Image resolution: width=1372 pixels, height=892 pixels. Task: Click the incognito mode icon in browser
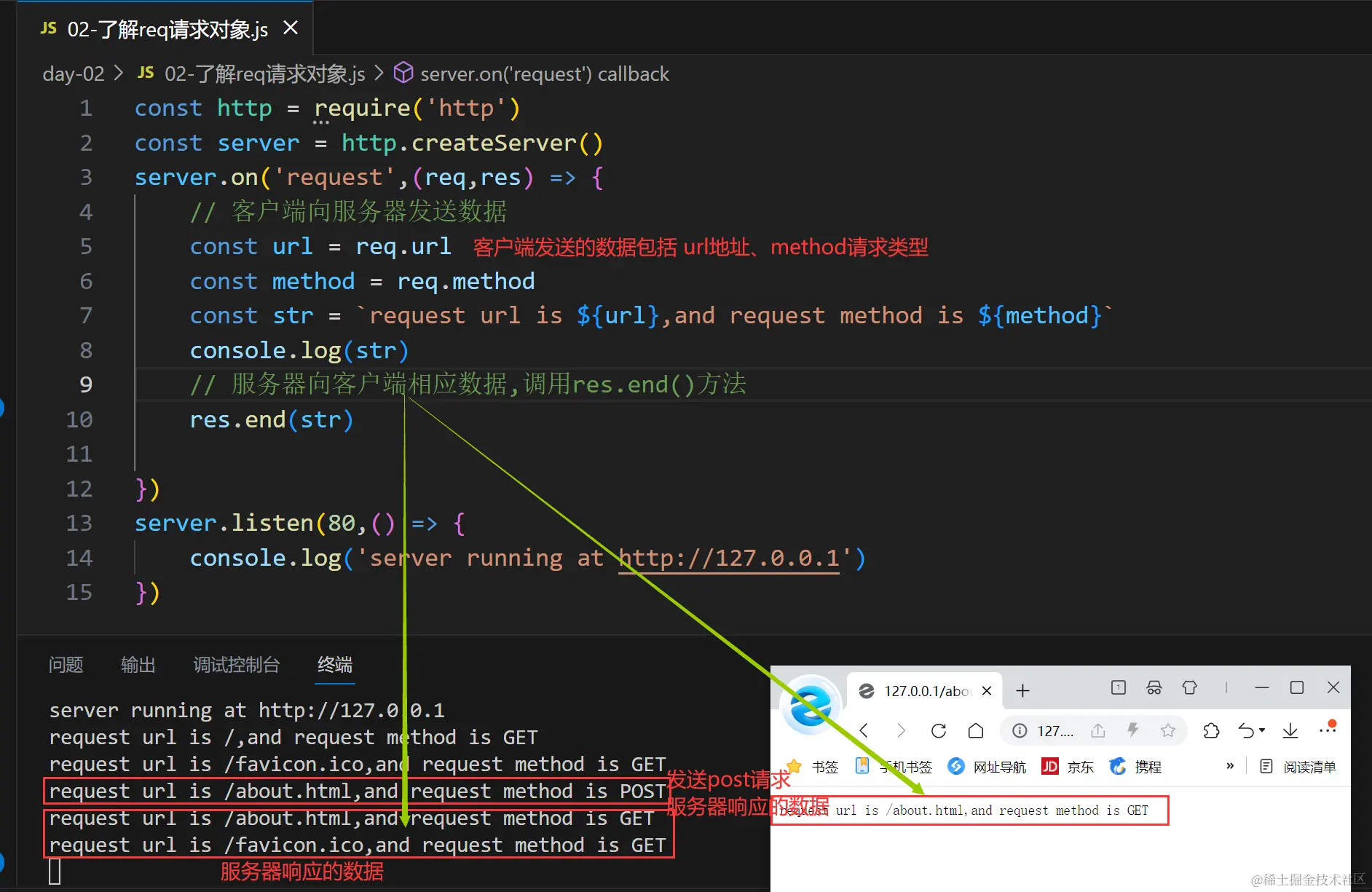(x=1154, y=687)
